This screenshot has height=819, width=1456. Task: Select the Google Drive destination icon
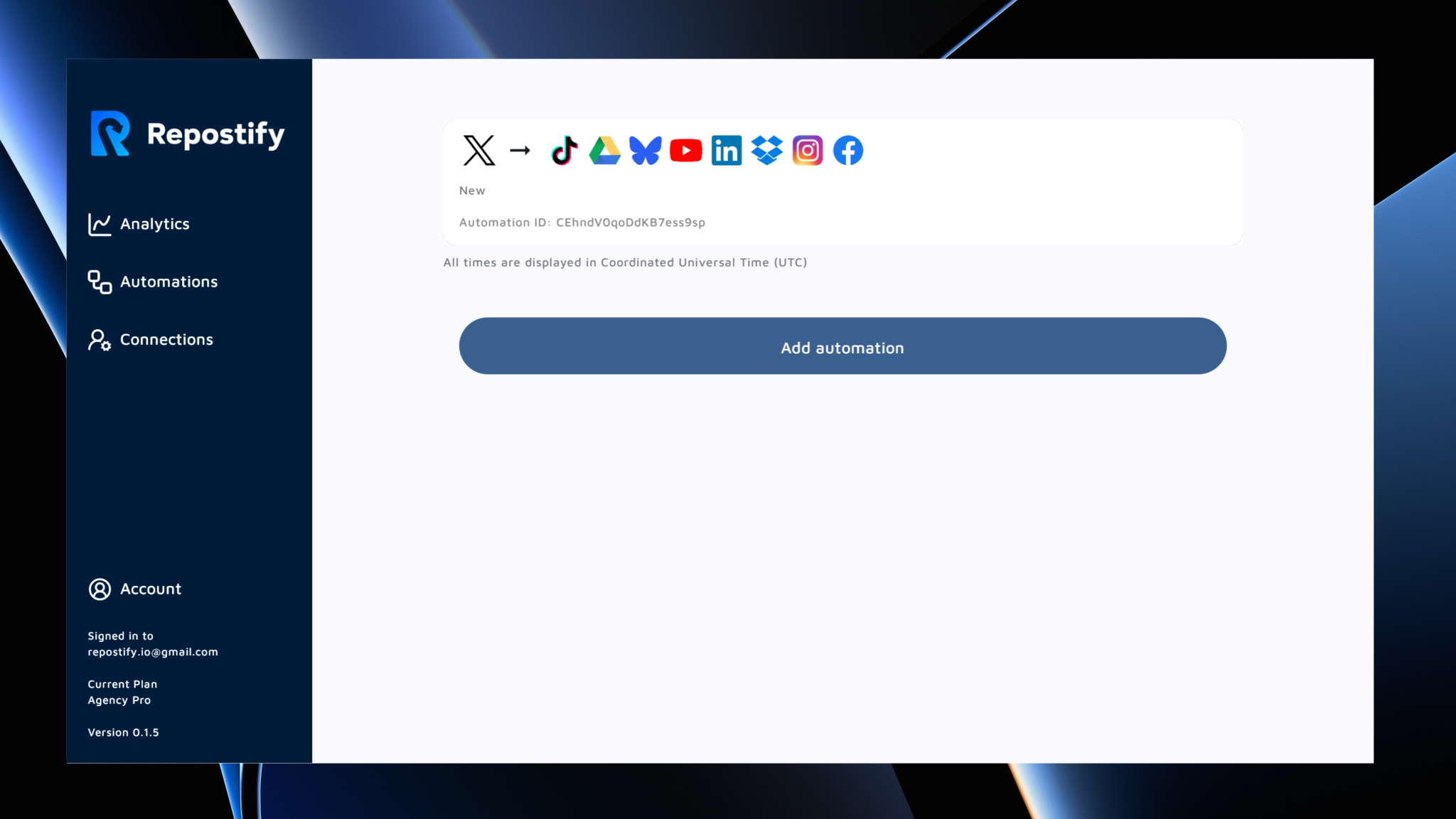point(604,150)
